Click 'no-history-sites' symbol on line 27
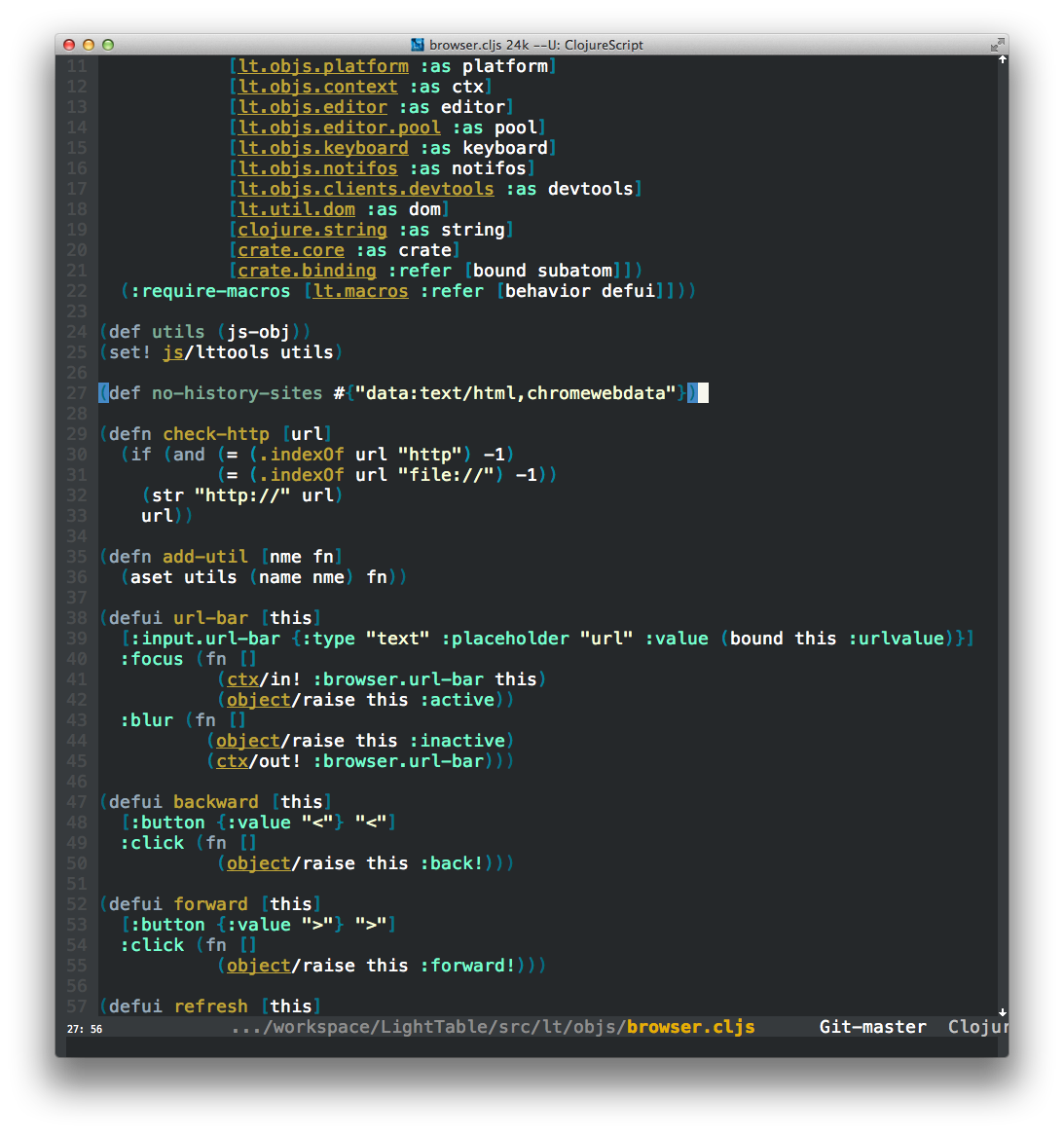This screenshot has height=1134, width=1064. (x=238, y=393)
